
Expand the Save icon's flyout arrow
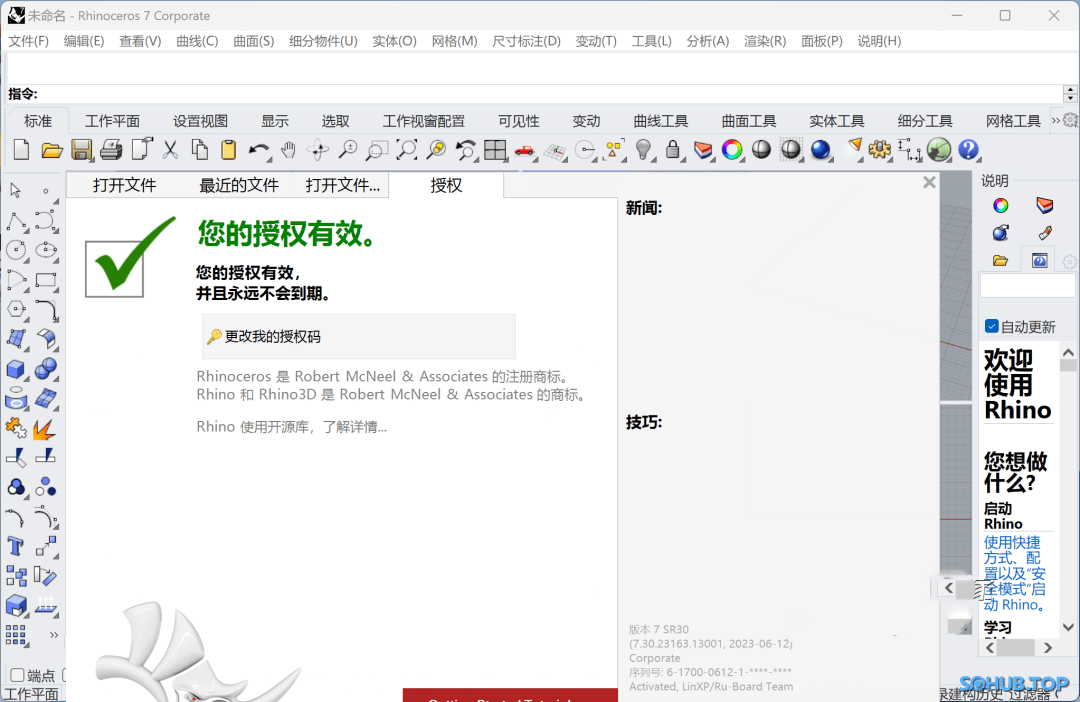tap(92, 159)
